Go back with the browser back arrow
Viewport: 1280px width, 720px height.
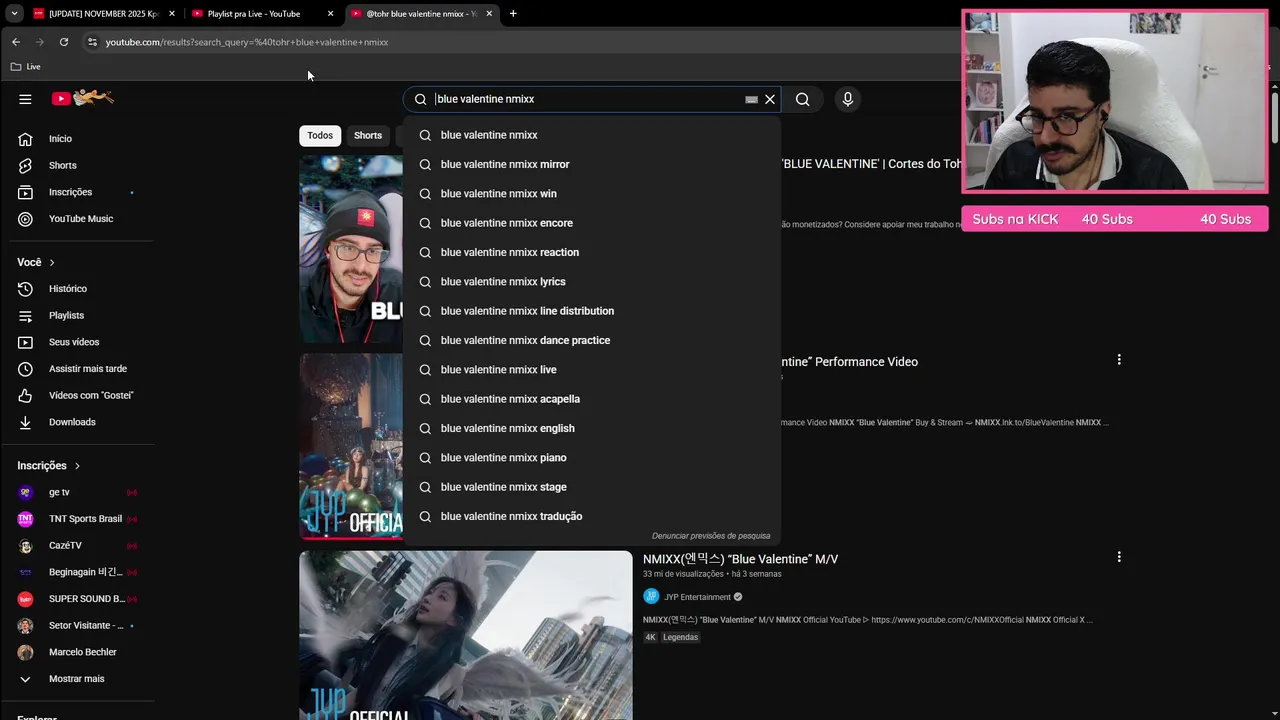[x=16, y=42]
